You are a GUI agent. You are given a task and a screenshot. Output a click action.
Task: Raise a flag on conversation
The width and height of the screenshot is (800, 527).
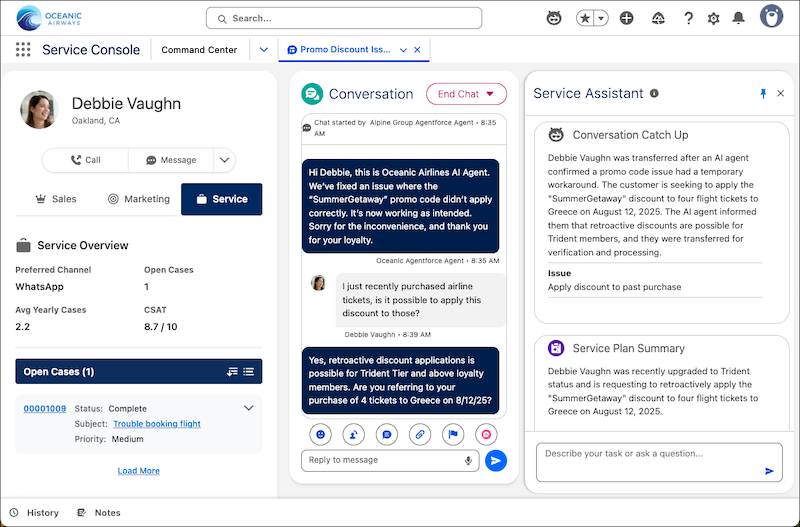(453, 434)
